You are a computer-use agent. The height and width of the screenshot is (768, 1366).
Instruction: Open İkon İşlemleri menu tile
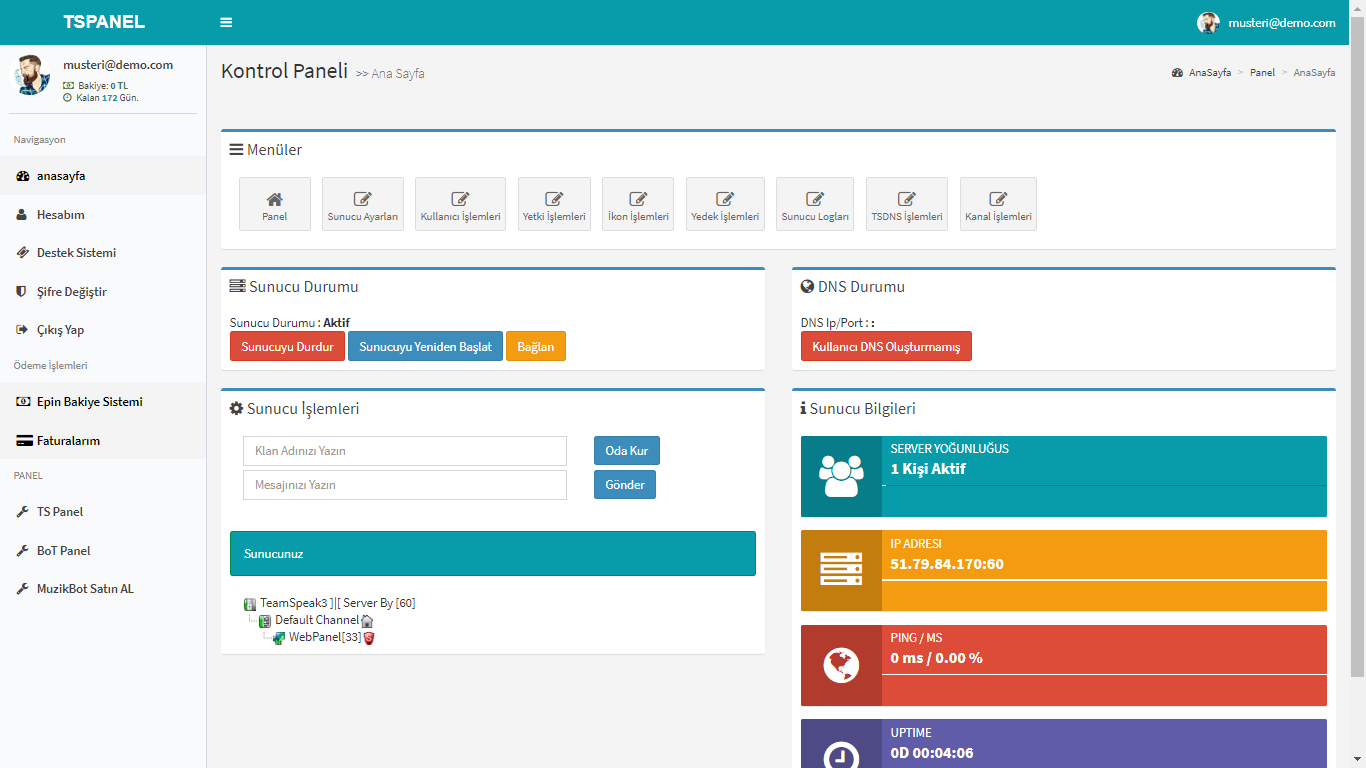pyautogui.click(x=638, y=204)
